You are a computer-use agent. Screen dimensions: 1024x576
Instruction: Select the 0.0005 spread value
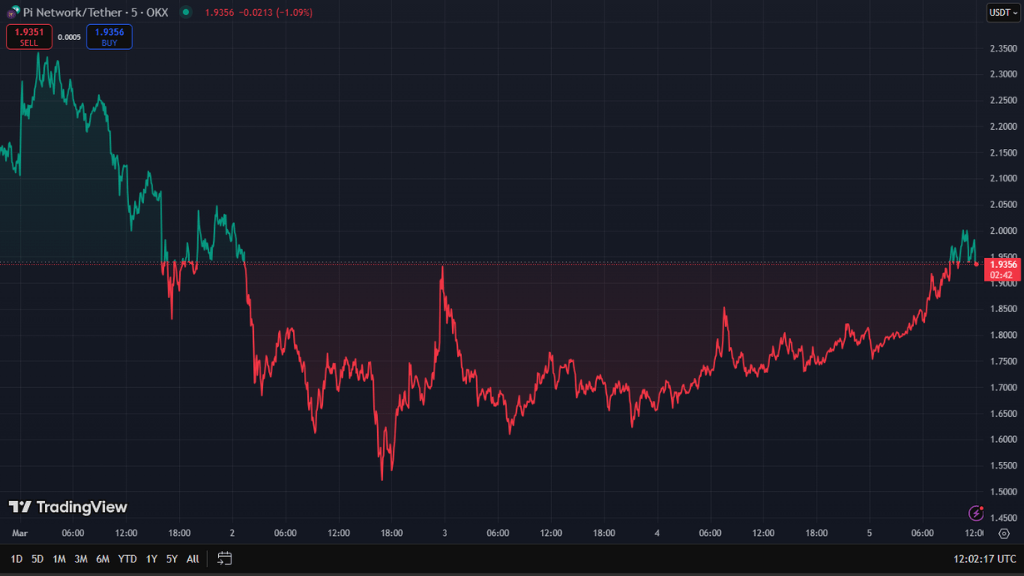[x=69, y=37]
